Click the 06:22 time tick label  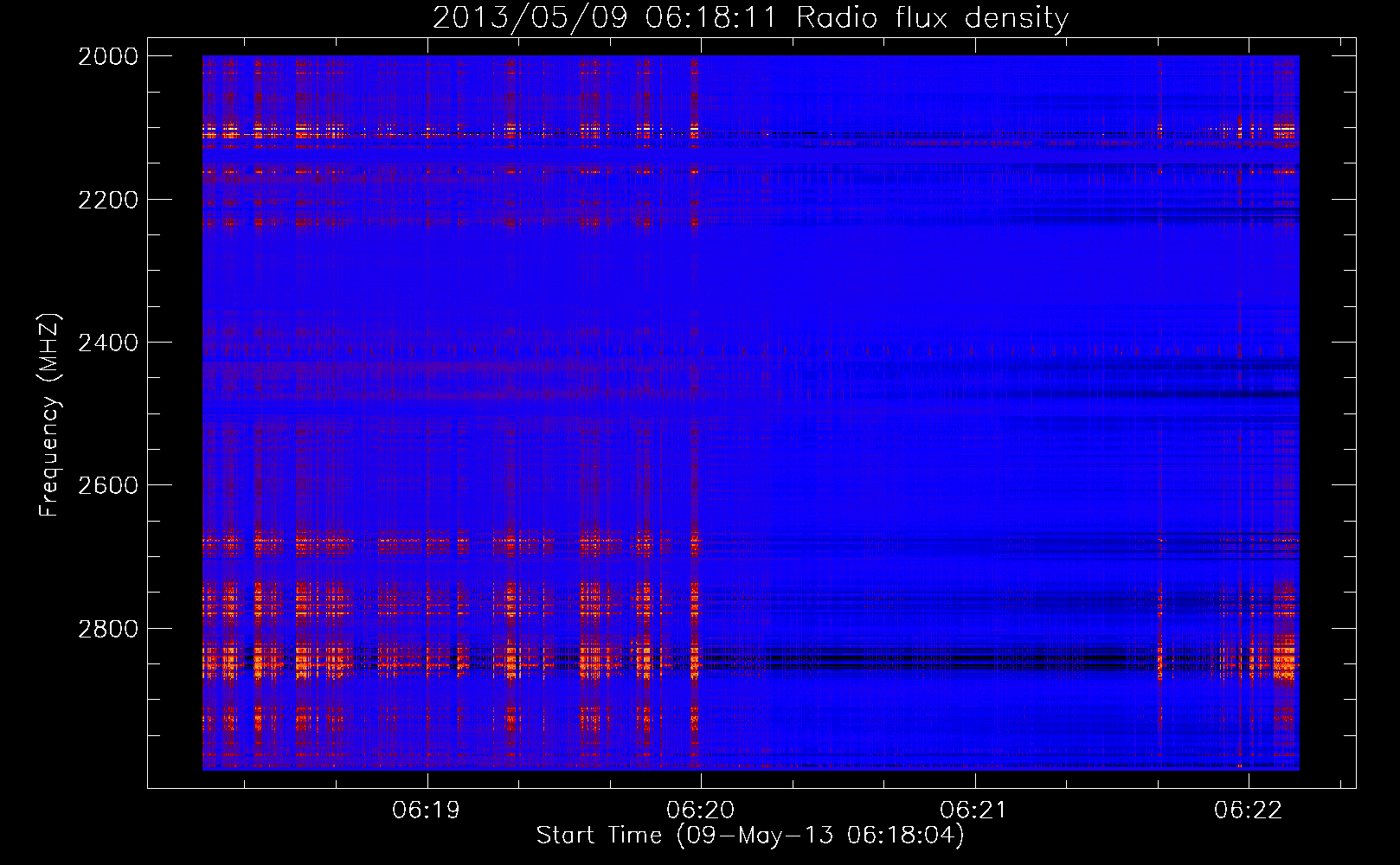coord(1249,811)
